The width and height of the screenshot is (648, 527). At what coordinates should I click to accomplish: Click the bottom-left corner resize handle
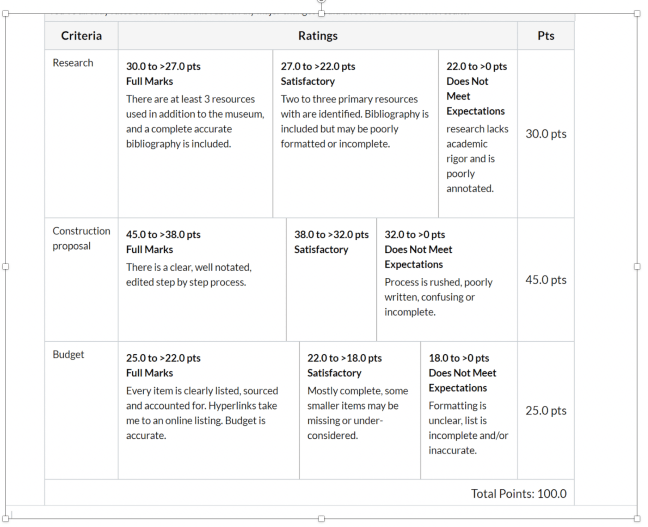tap(6, 519)
